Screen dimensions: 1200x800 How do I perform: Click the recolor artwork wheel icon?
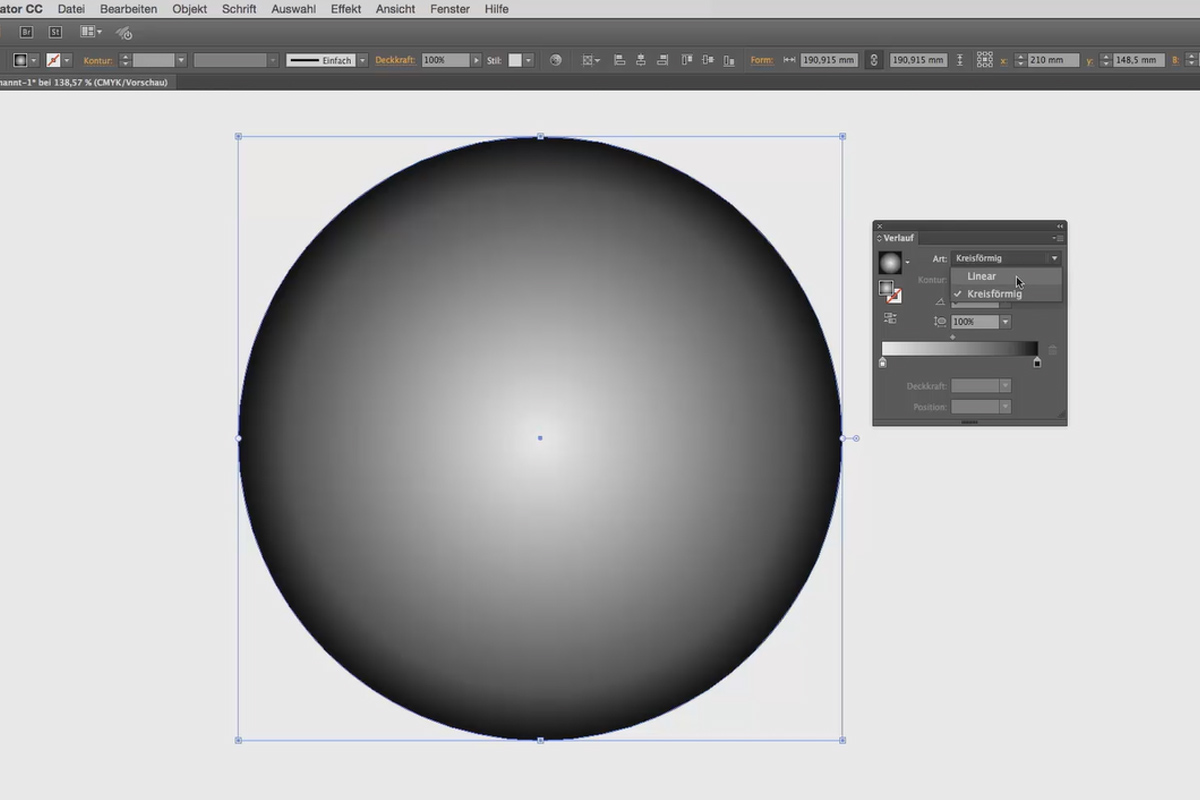coord(556,60)
